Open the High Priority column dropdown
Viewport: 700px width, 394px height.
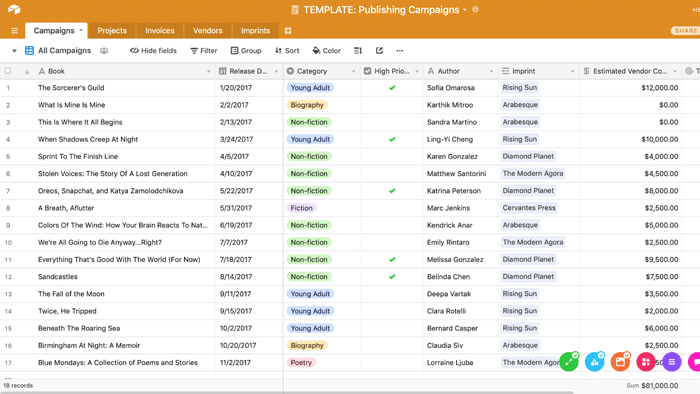pos(417,71)
